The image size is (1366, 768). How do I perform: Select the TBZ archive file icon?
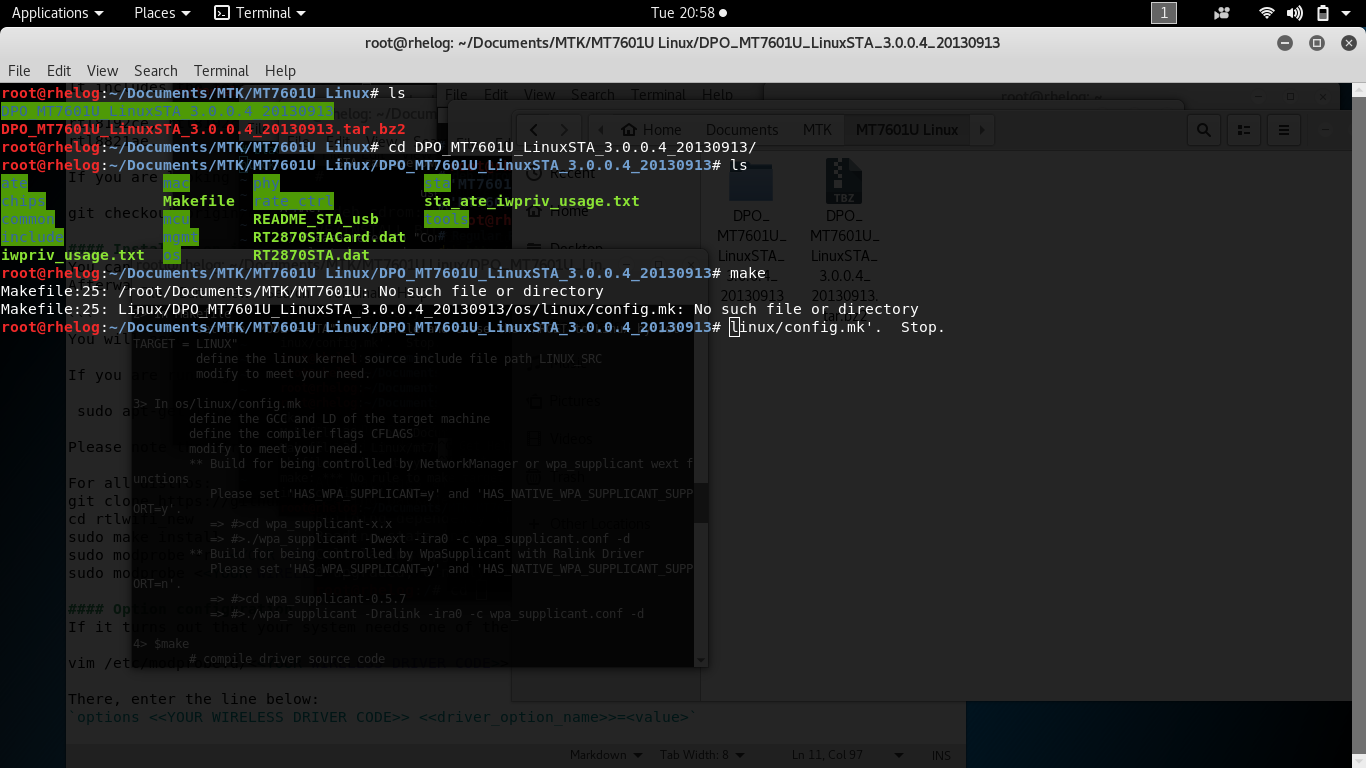(843, 183)
